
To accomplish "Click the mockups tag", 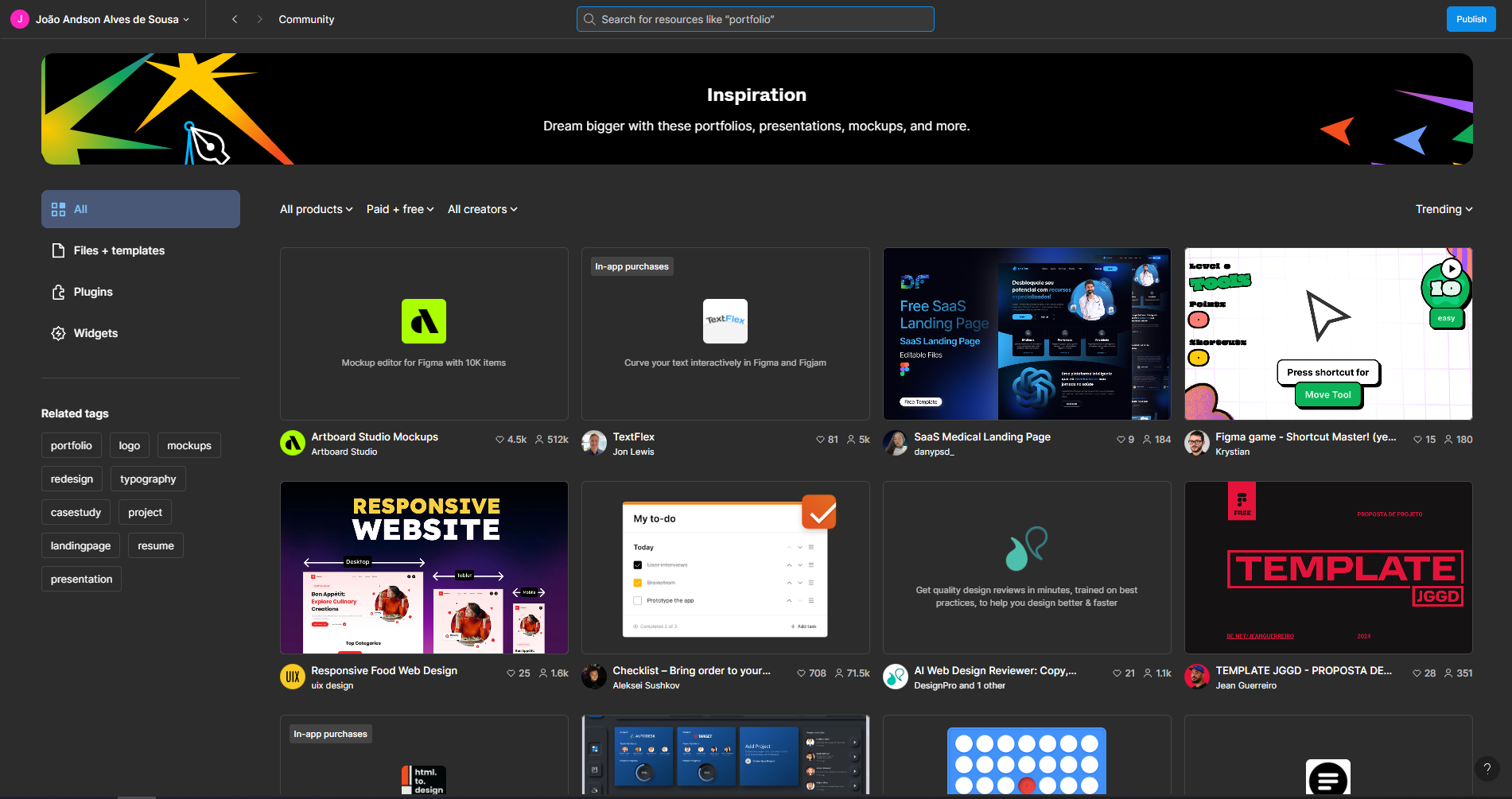I will pos(189,445).
